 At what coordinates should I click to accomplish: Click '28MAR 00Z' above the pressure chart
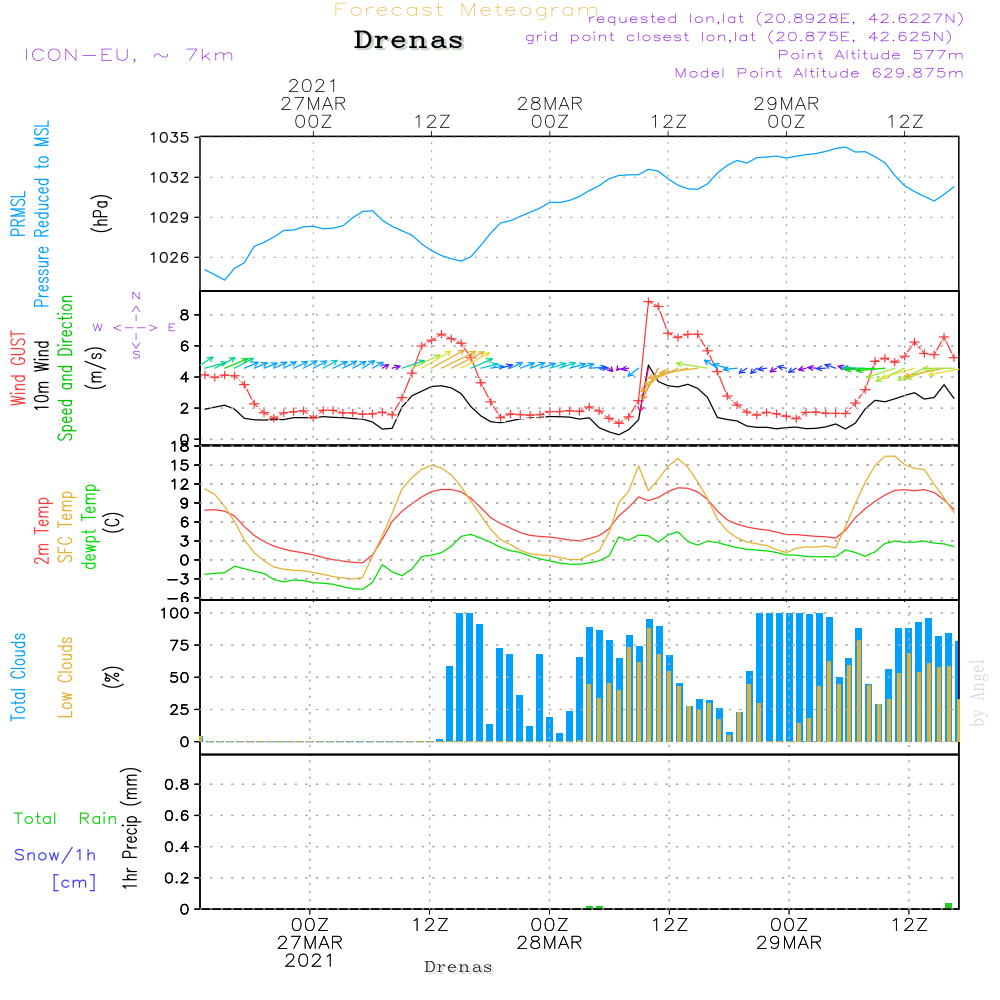coord(550,112)
